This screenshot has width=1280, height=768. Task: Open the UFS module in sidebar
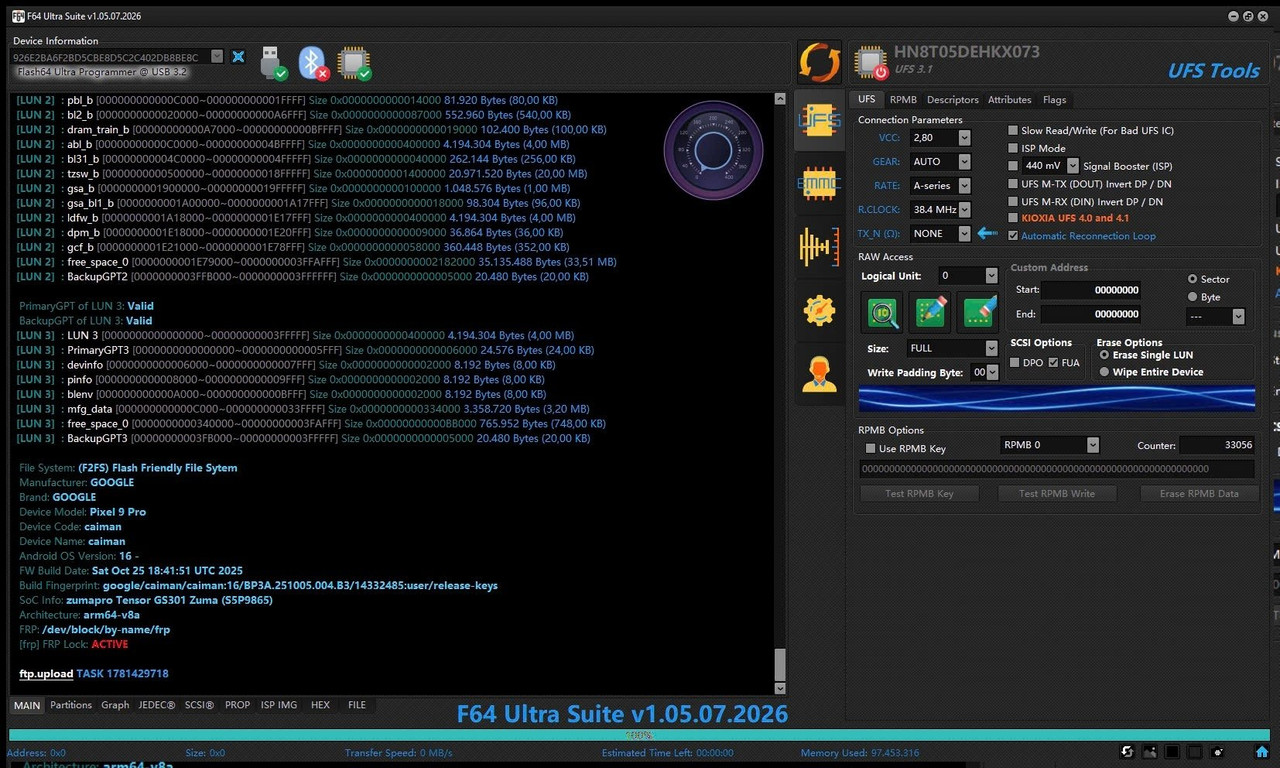819,120
